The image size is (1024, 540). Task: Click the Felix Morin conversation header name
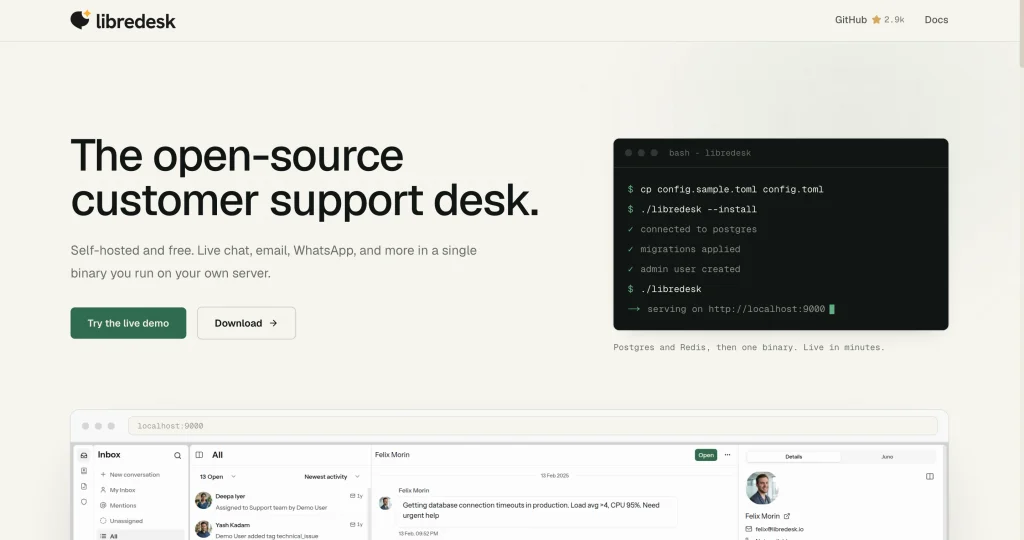tap(392, 455)
